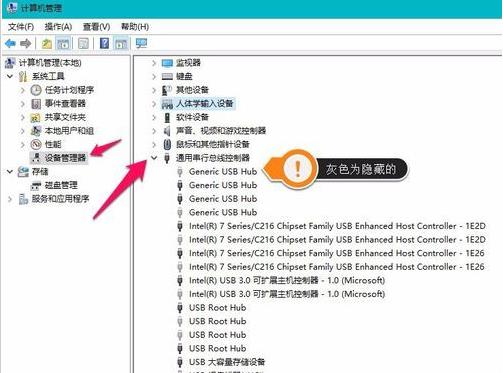The height and width of the screenshot is (373, 503).
Task: Click the 存储 storage icon
Action: click(x=23, y=172)
